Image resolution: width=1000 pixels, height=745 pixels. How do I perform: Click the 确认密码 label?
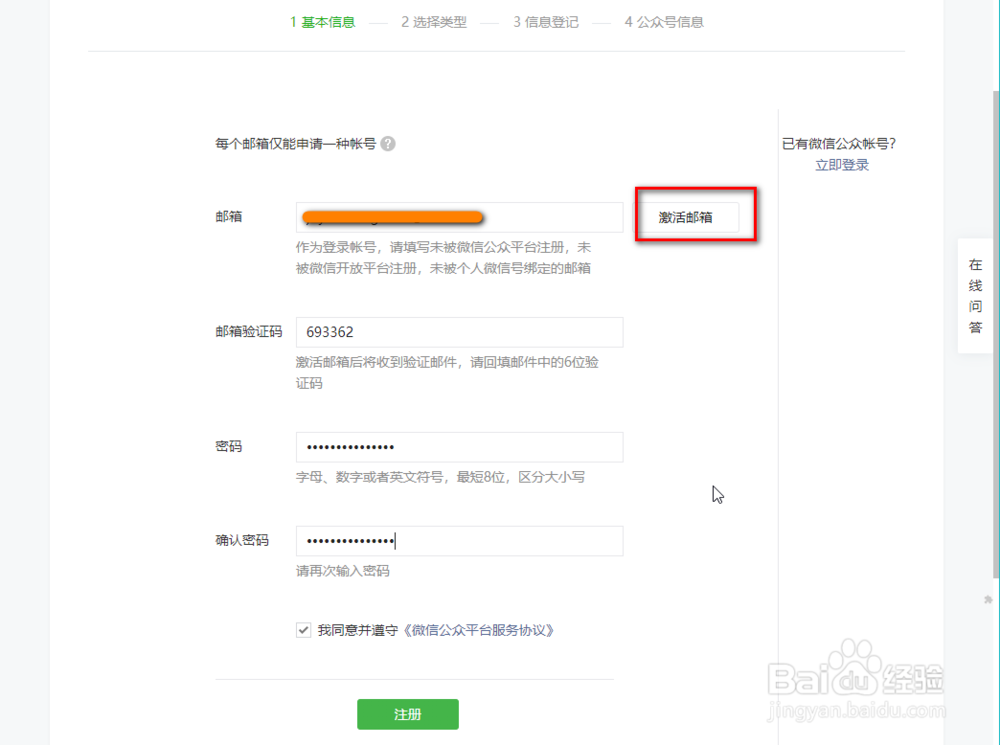242,540
